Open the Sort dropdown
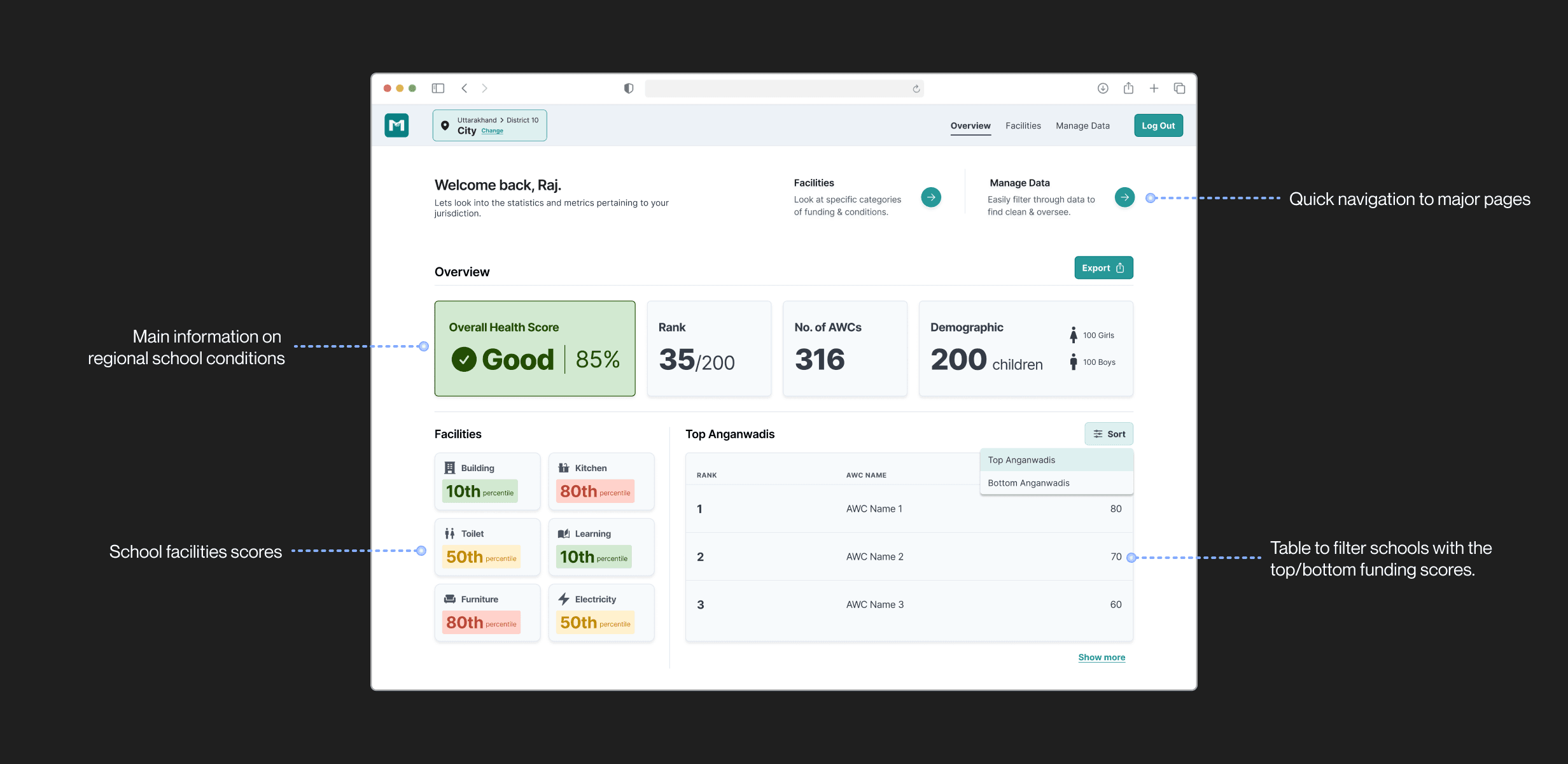The width and height of the screenshot is (1568, 764). tap(1109, 434)
